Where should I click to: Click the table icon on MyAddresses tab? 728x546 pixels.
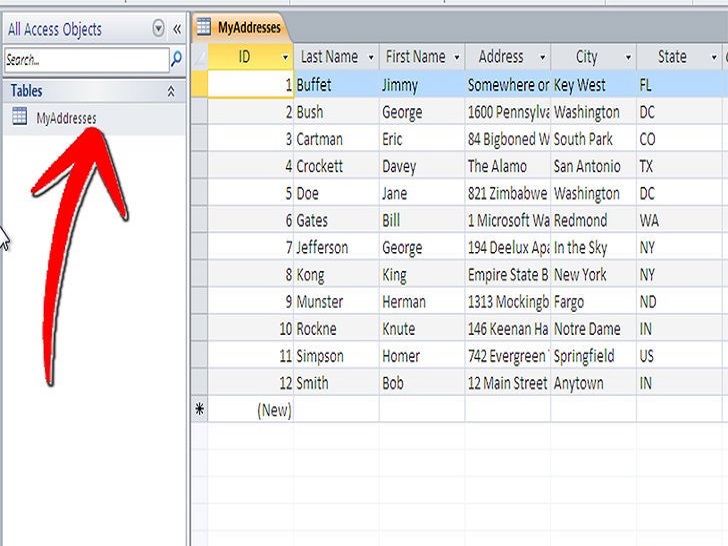[x=203, y=27]
